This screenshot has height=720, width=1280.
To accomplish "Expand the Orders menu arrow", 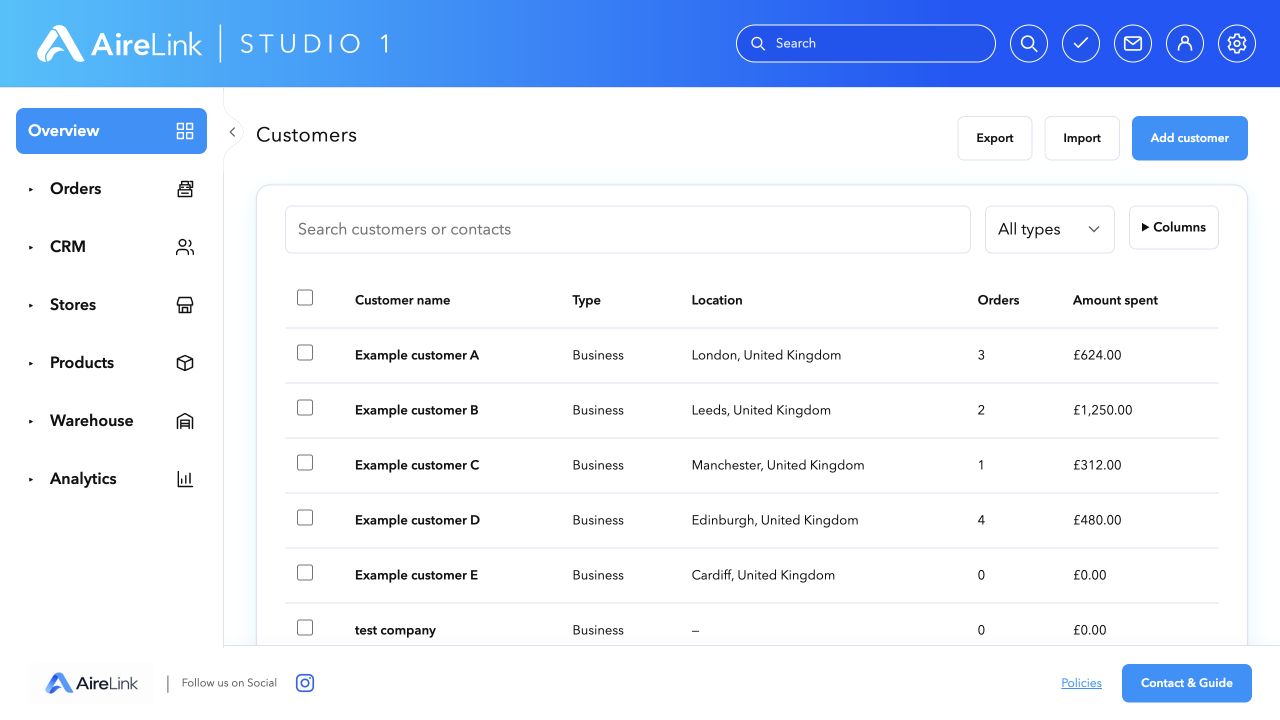I will click(31, 189).
